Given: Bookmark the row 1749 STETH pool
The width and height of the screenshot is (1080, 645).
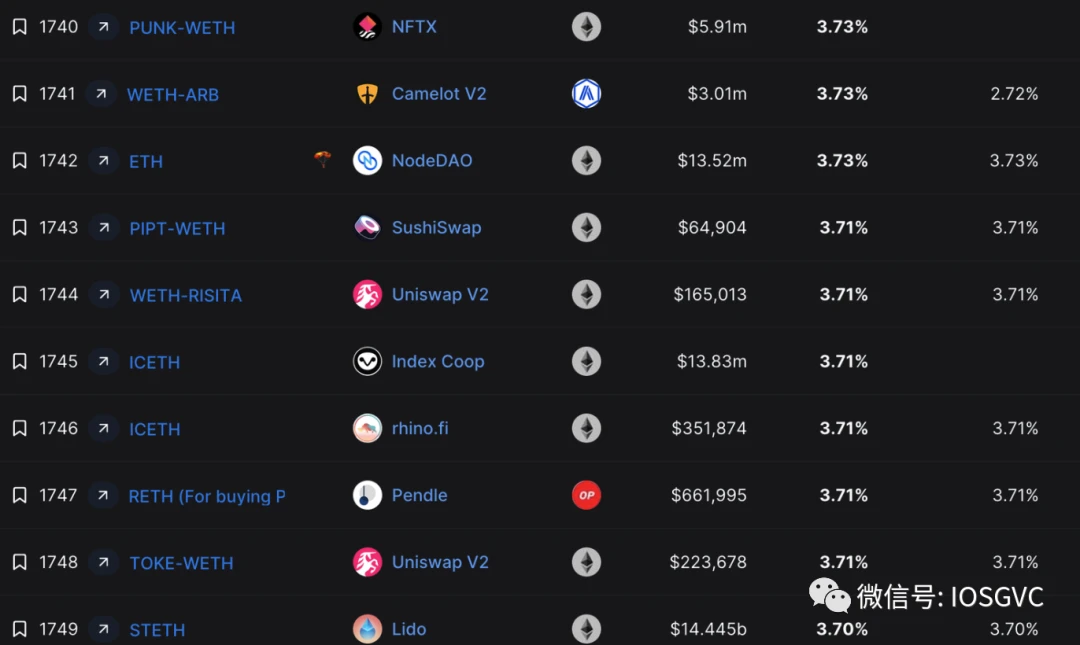Looking at the screenshot, I should [x=20, y=629].
